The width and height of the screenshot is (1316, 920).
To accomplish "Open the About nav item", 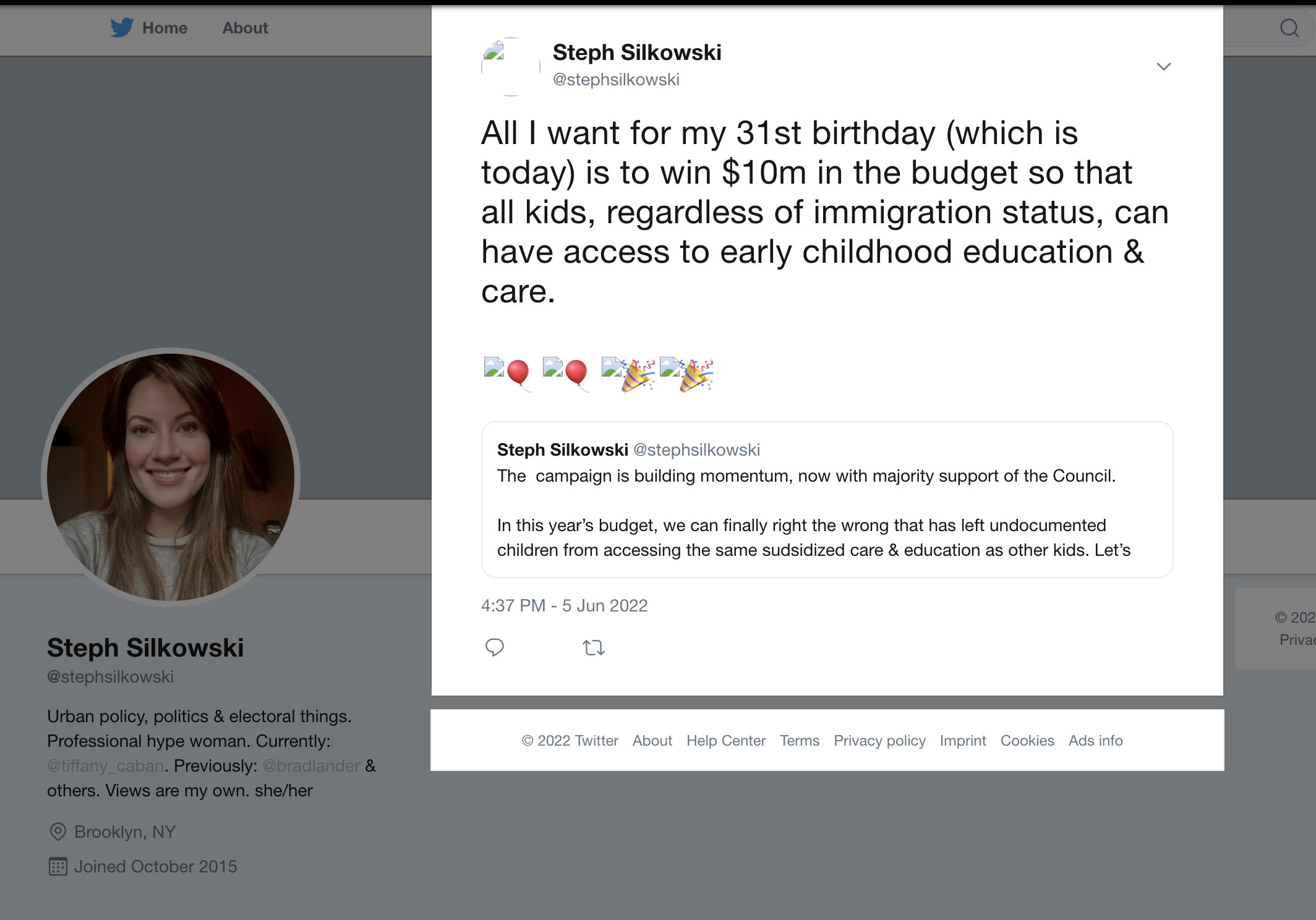I will tap(245, 28).
